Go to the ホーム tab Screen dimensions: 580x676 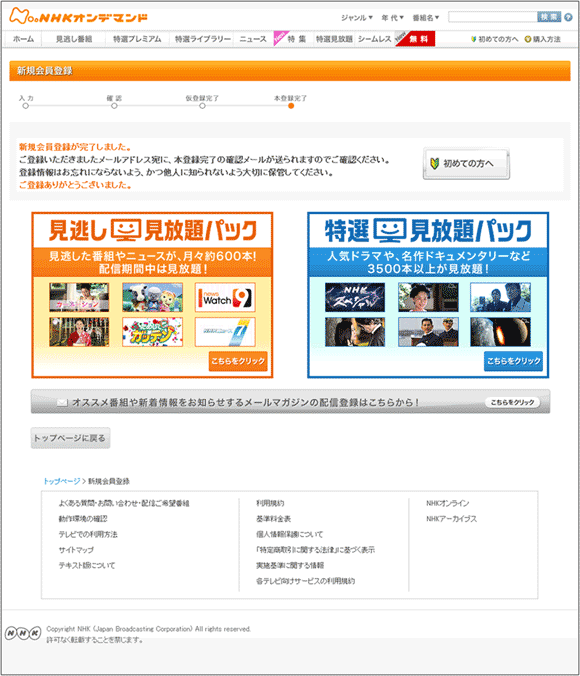coord(23,39)
